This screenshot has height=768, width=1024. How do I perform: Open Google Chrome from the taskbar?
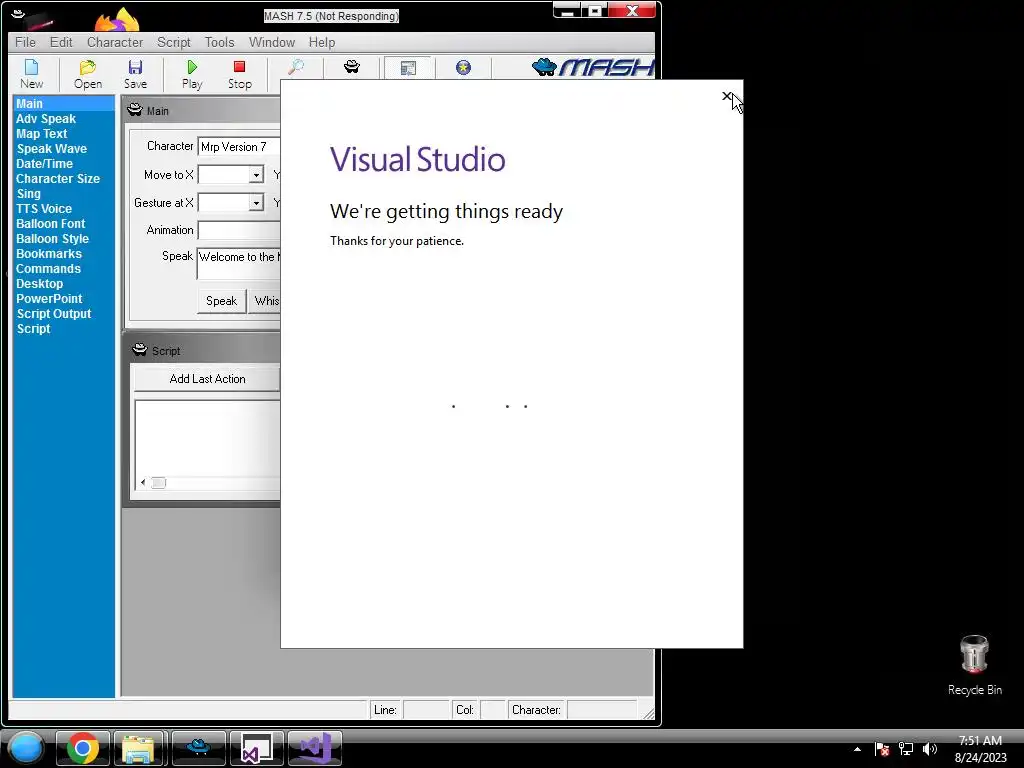coord(82,748)
